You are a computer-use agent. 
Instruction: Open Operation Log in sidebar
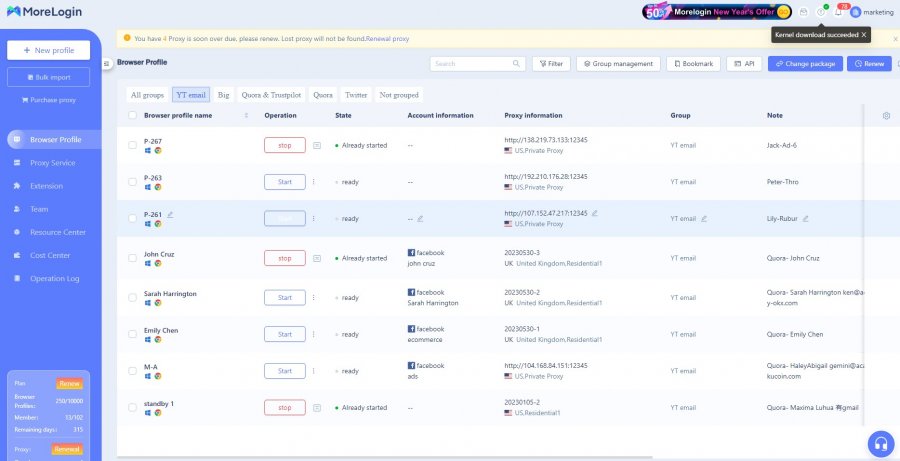point(55,278)
